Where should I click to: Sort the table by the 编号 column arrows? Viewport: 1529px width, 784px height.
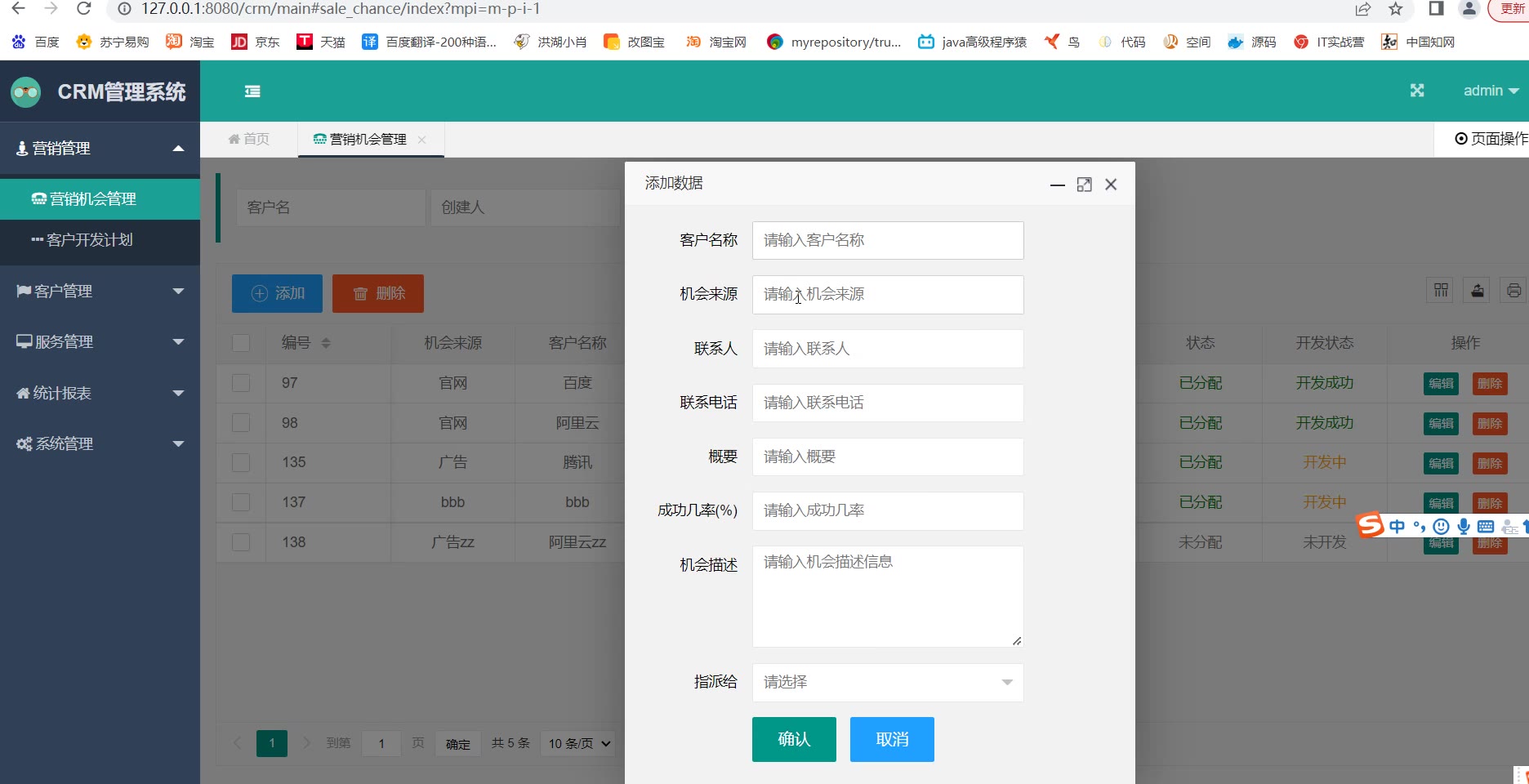coord(326,343)
